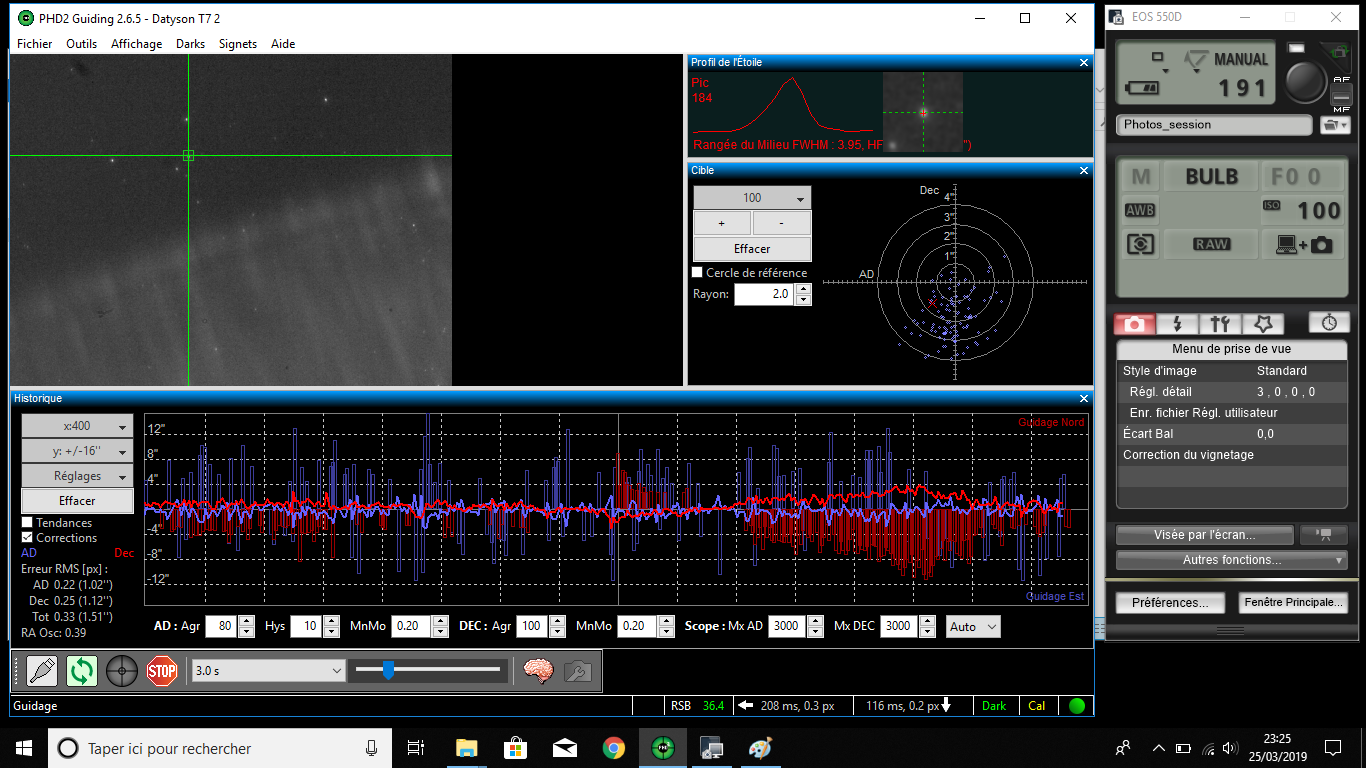Open the flash menu lightning tab
The height and width of the screenshot is (768, 1366).
(1177, 323)
